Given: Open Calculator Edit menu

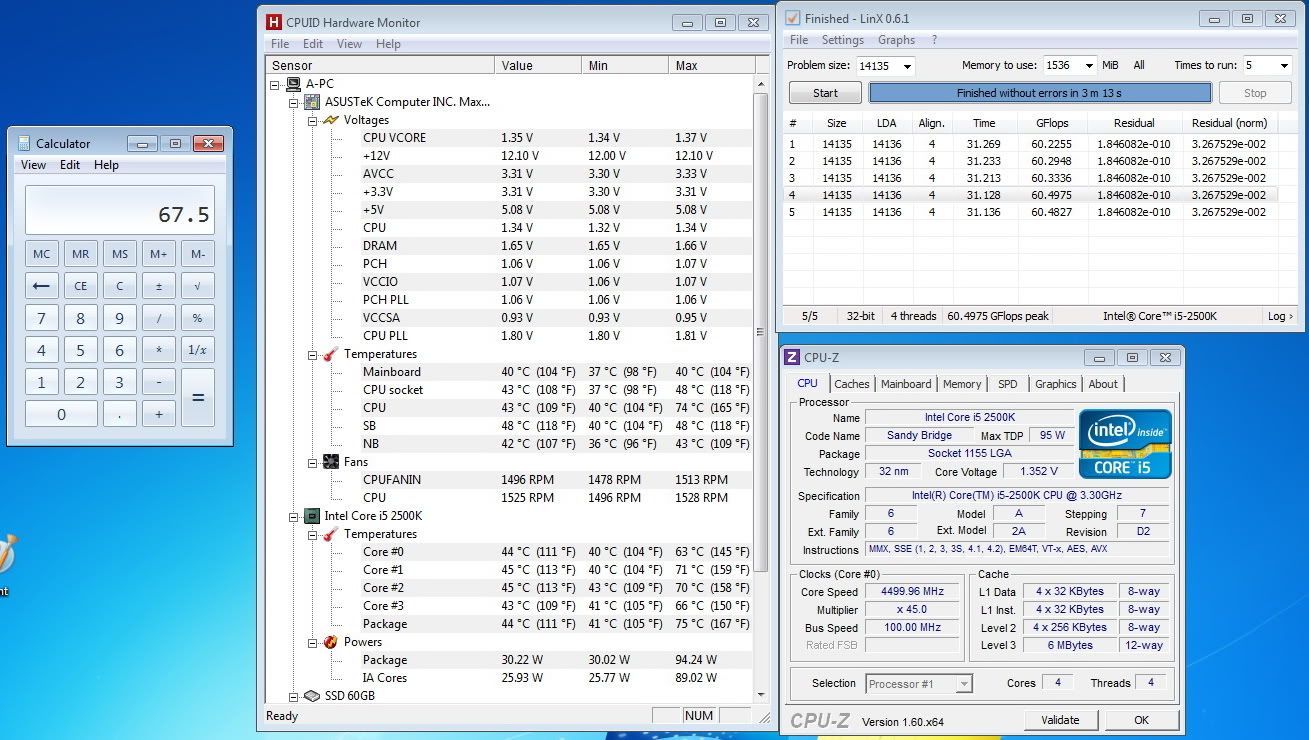Looking at the screenshot, I should [x=69, y=165].
